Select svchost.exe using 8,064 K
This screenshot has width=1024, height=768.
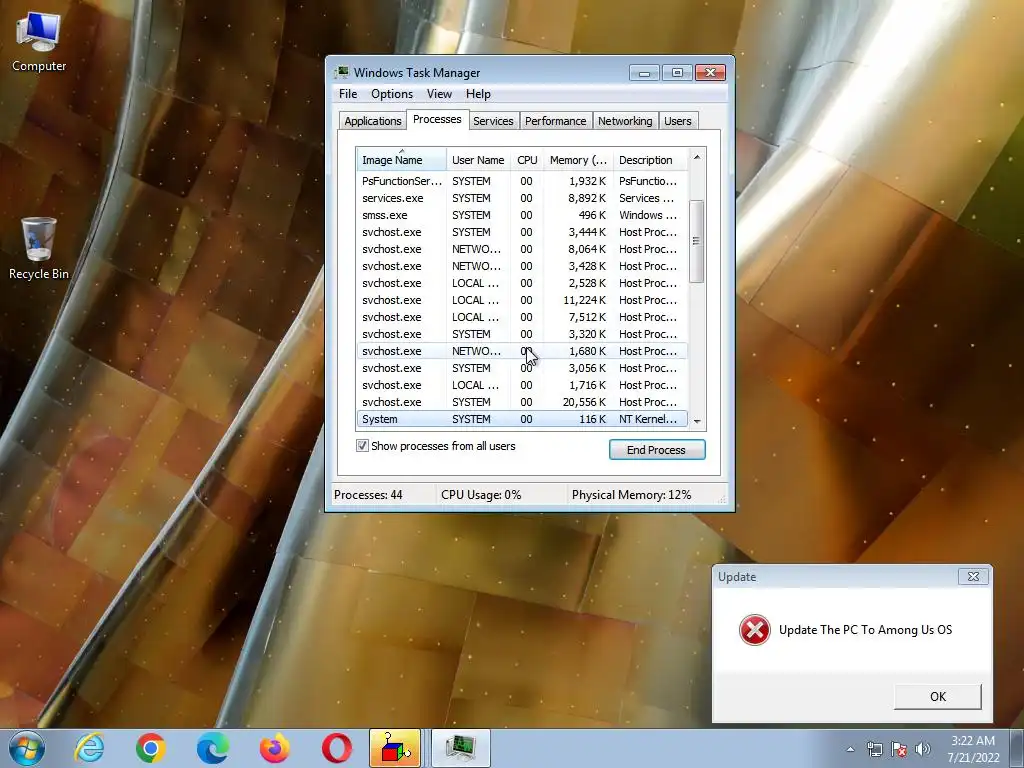tap(522, 249)
